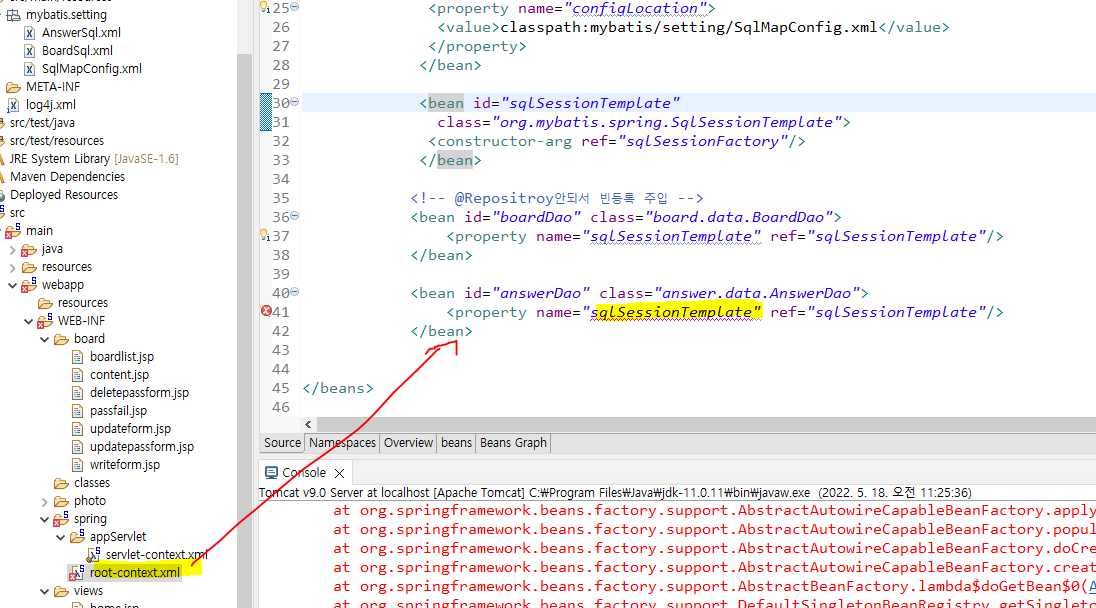The height and width of the screenshot is (608, 1096).
Task: Open deletepassform.jsp file
Action: click(139, 393)
